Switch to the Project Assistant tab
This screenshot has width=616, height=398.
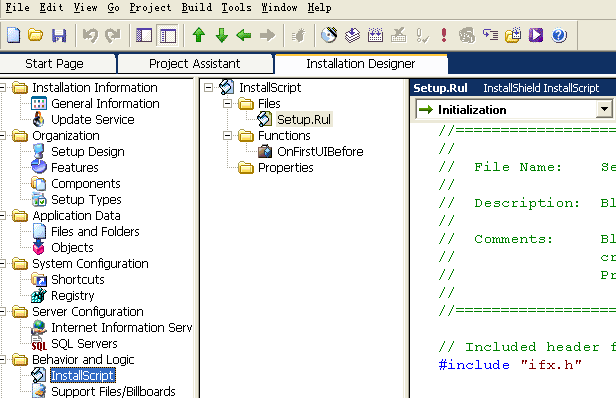[195, 64]
